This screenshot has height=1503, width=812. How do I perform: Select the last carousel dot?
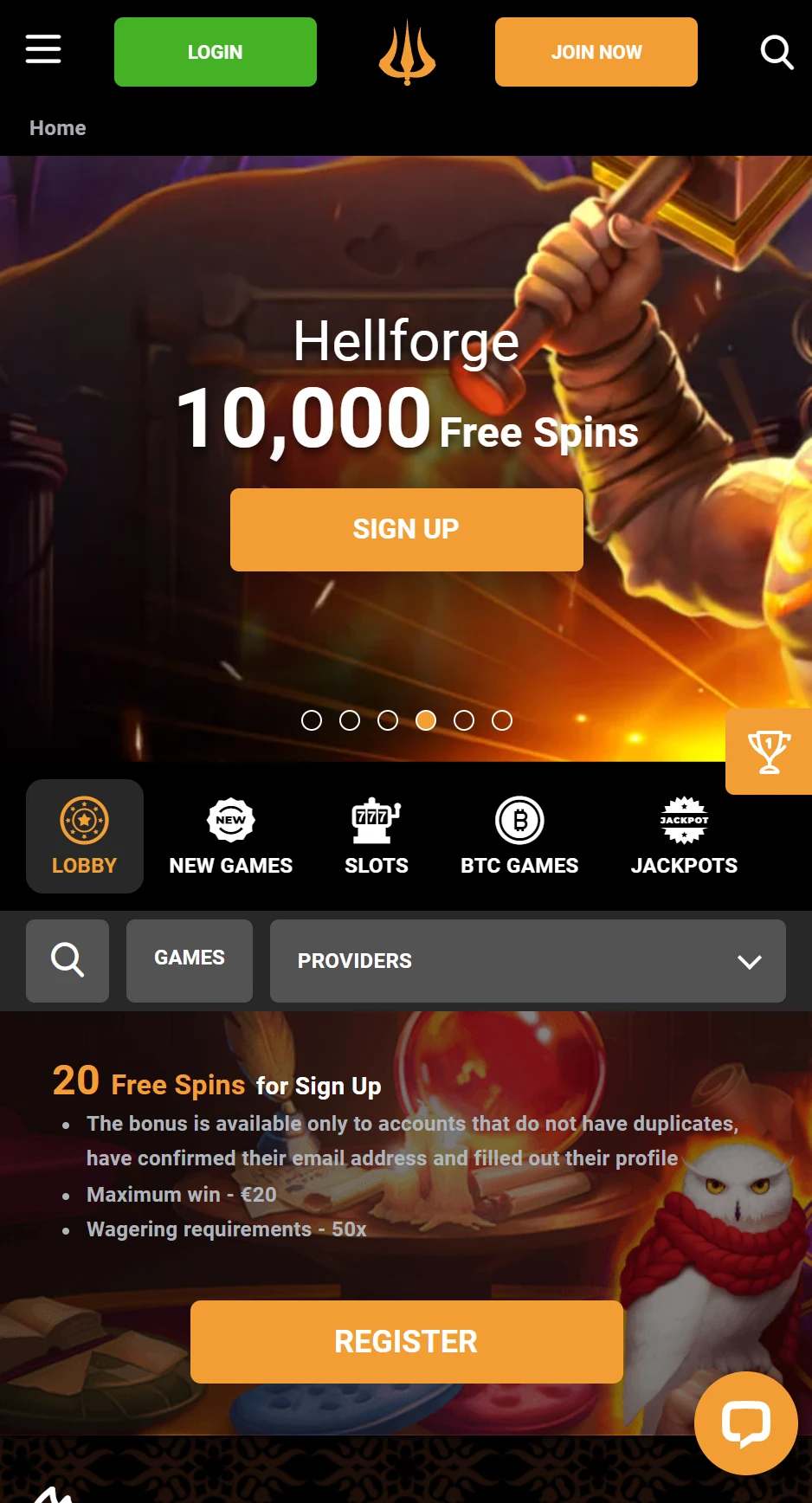click(502, 720)
